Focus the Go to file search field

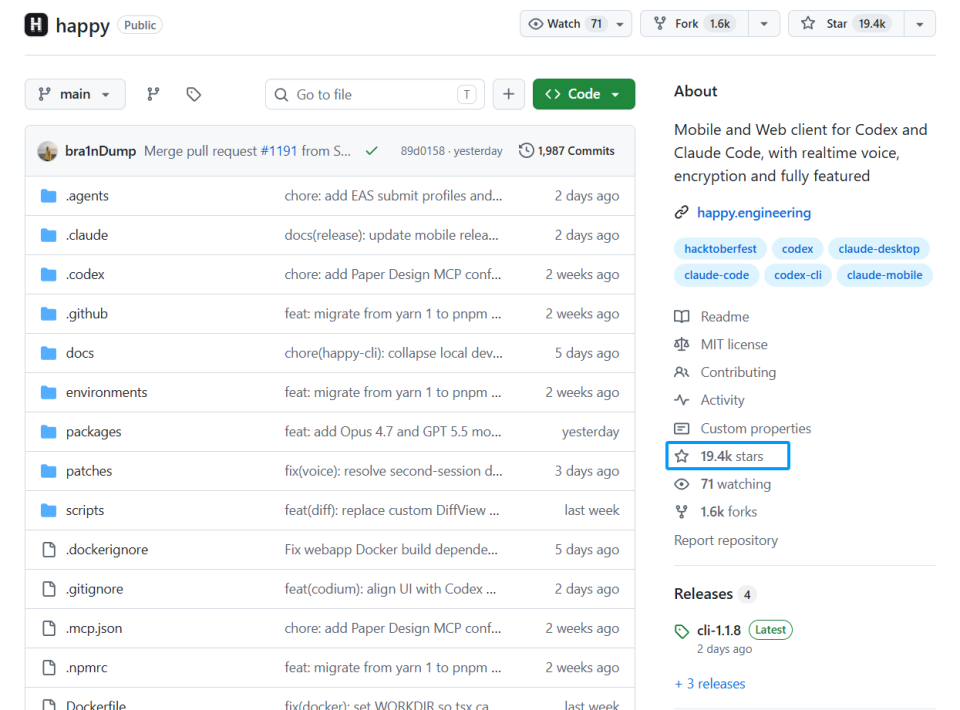(x=375, y=94)
